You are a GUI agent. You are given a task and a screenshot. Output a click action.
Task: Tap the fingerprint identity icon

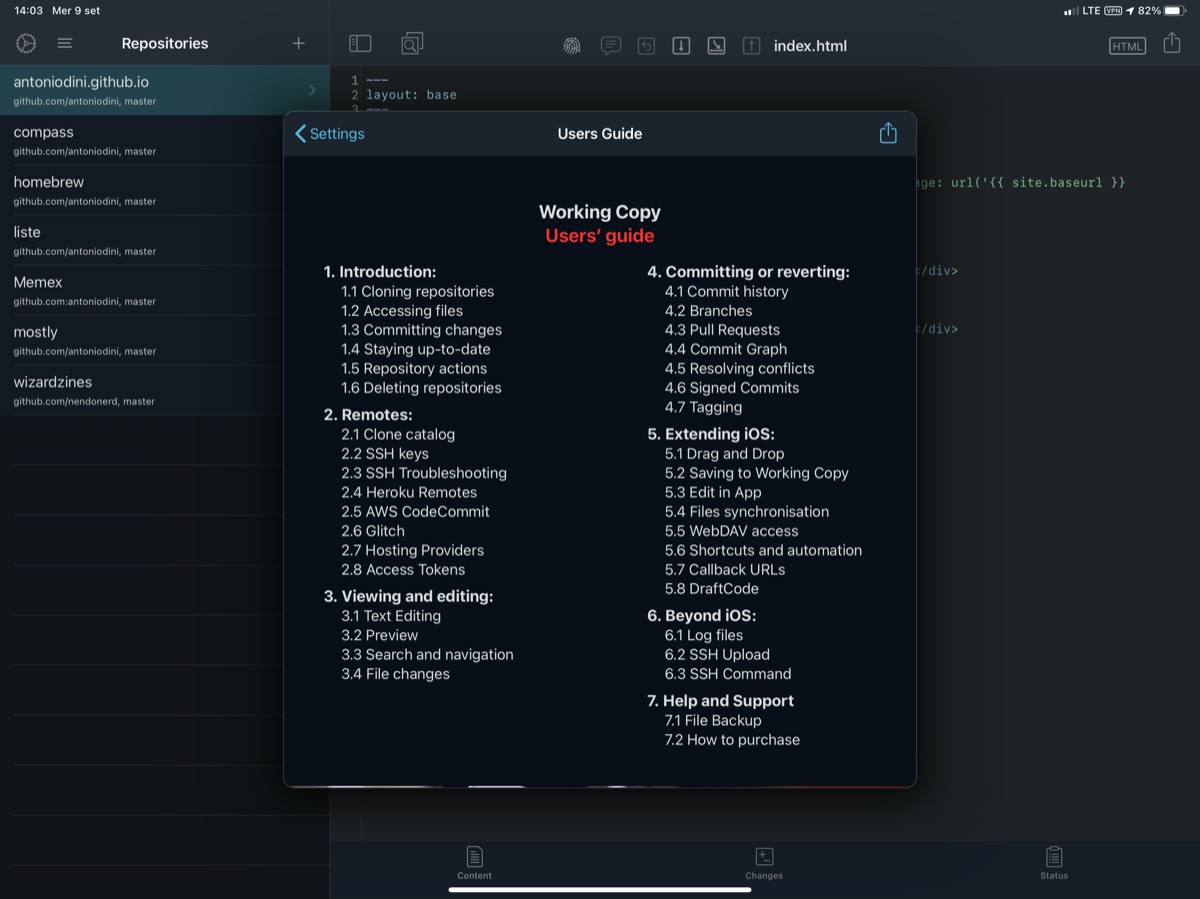tap(571, 45)
